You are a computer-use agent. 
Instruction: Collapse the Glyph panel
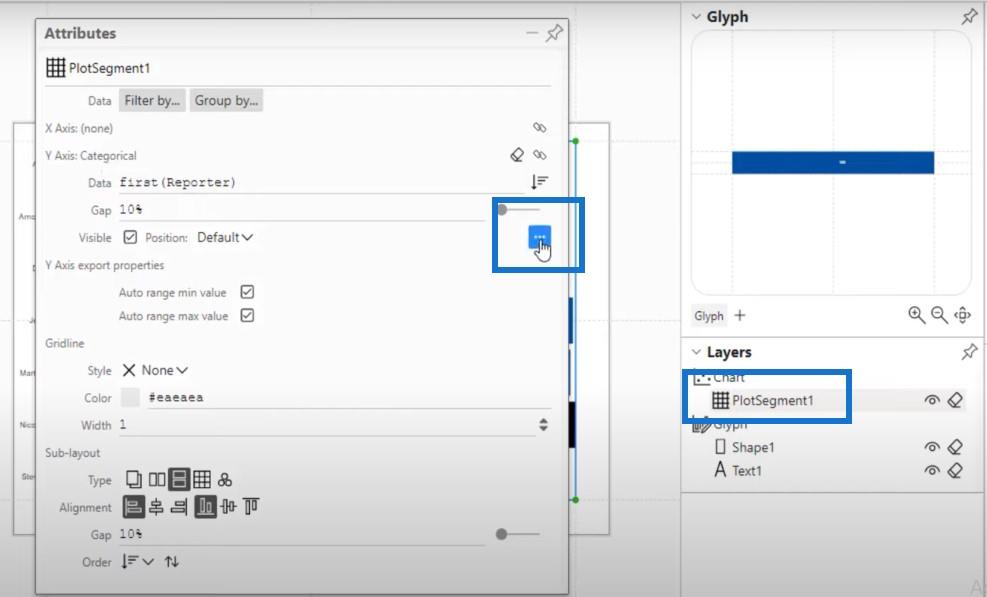pos(696,17)
